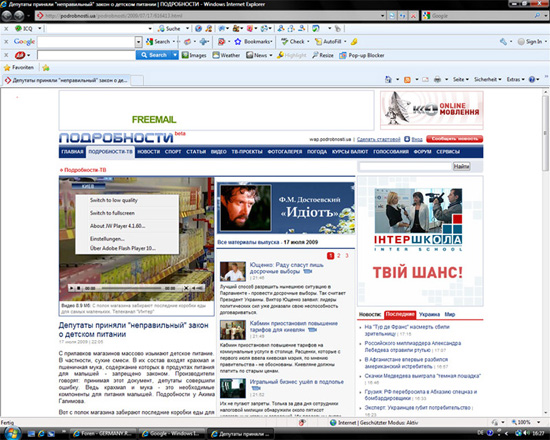Select Switch to fullscreen in context menu

[112, 213]
